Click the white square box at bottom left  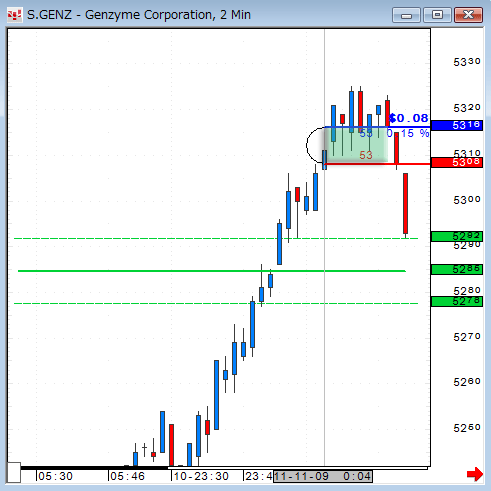[14, 472]
